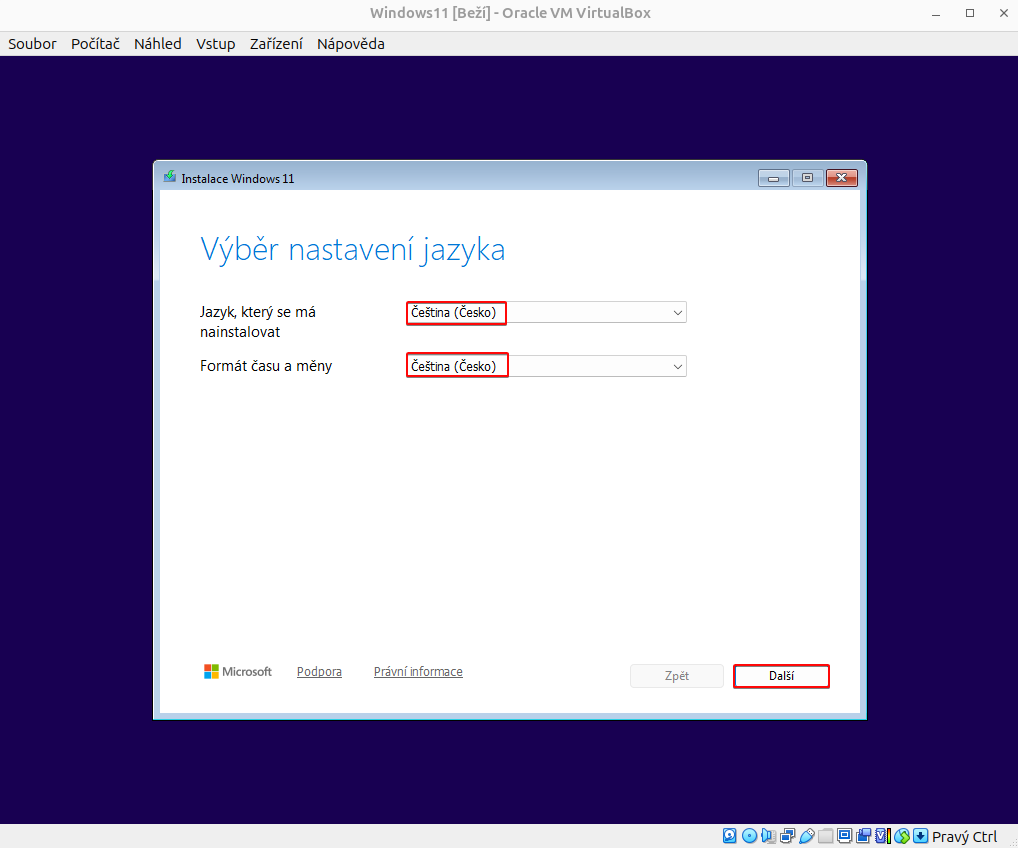Click the USB devices status icon
This screenshot has height=848, width=1018.
point(806,836)
